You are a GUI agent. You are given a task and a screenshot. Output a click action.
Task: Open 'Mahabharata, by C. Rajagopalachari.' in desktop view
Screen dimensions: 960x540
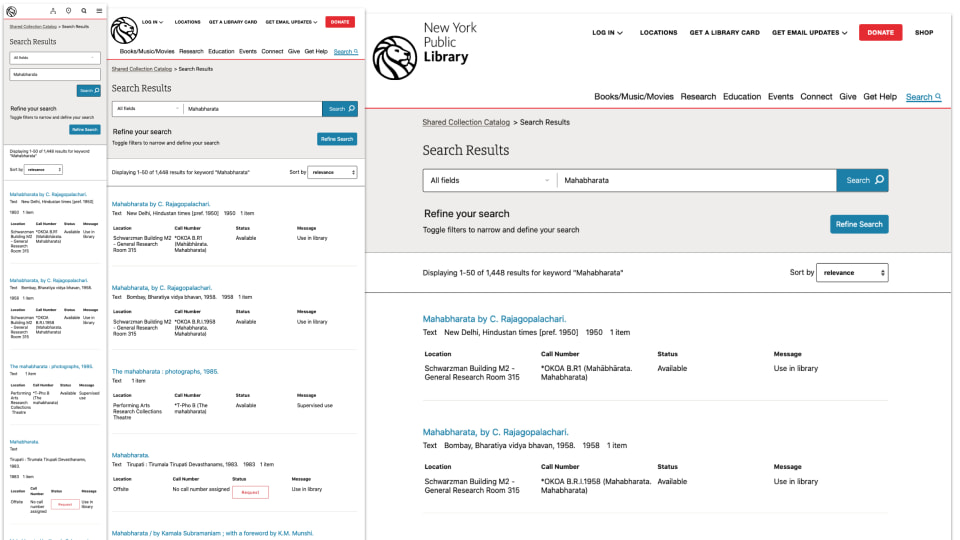(x=495, y=432)
